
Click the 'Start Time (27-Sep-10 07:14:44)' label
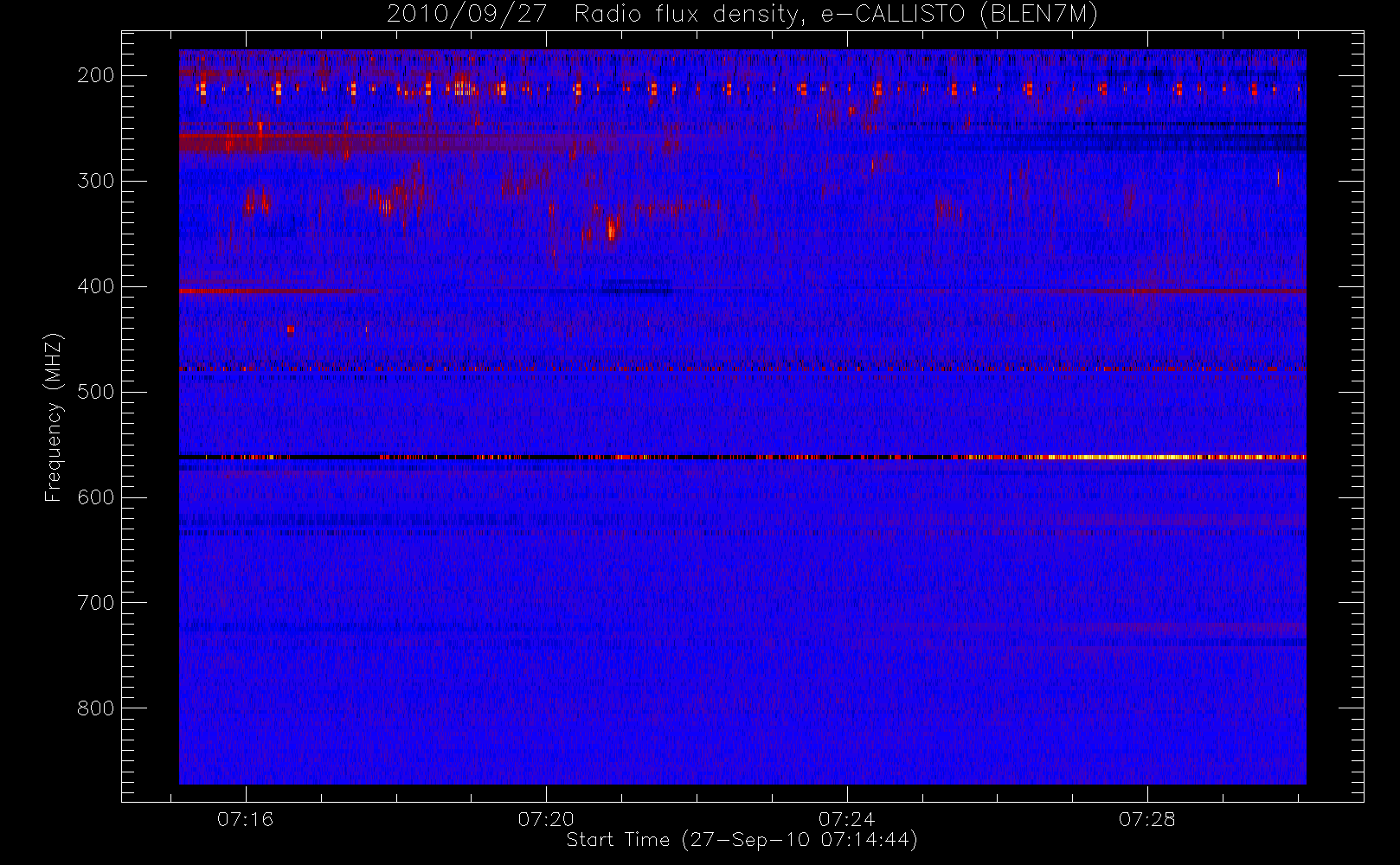[742, 840]
